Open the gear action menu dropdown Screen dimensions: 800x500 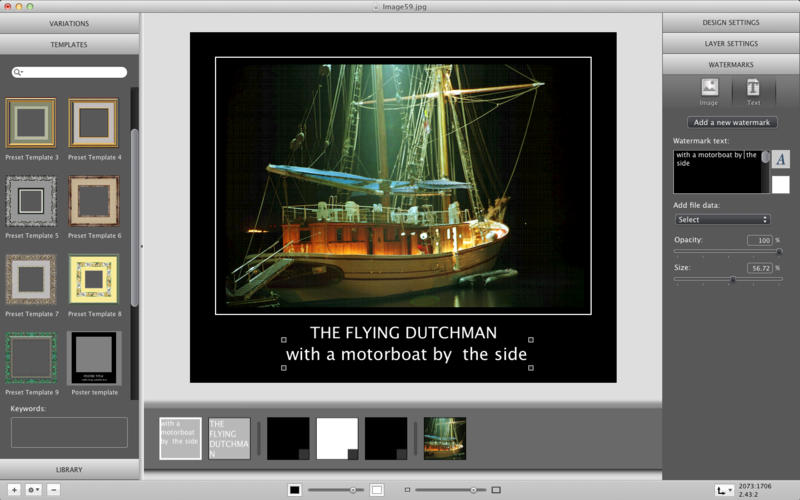(x=34, y=490)
